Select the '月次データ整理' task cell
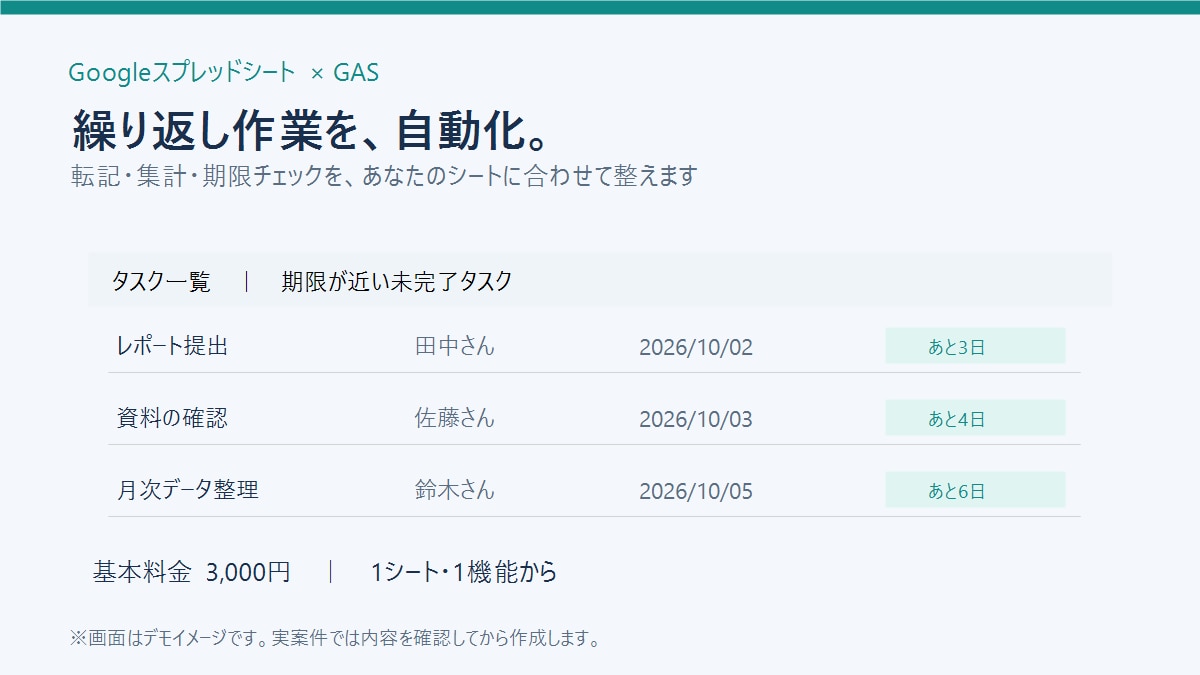Viewport: 1200px width, 675px height. click(188, 491)
